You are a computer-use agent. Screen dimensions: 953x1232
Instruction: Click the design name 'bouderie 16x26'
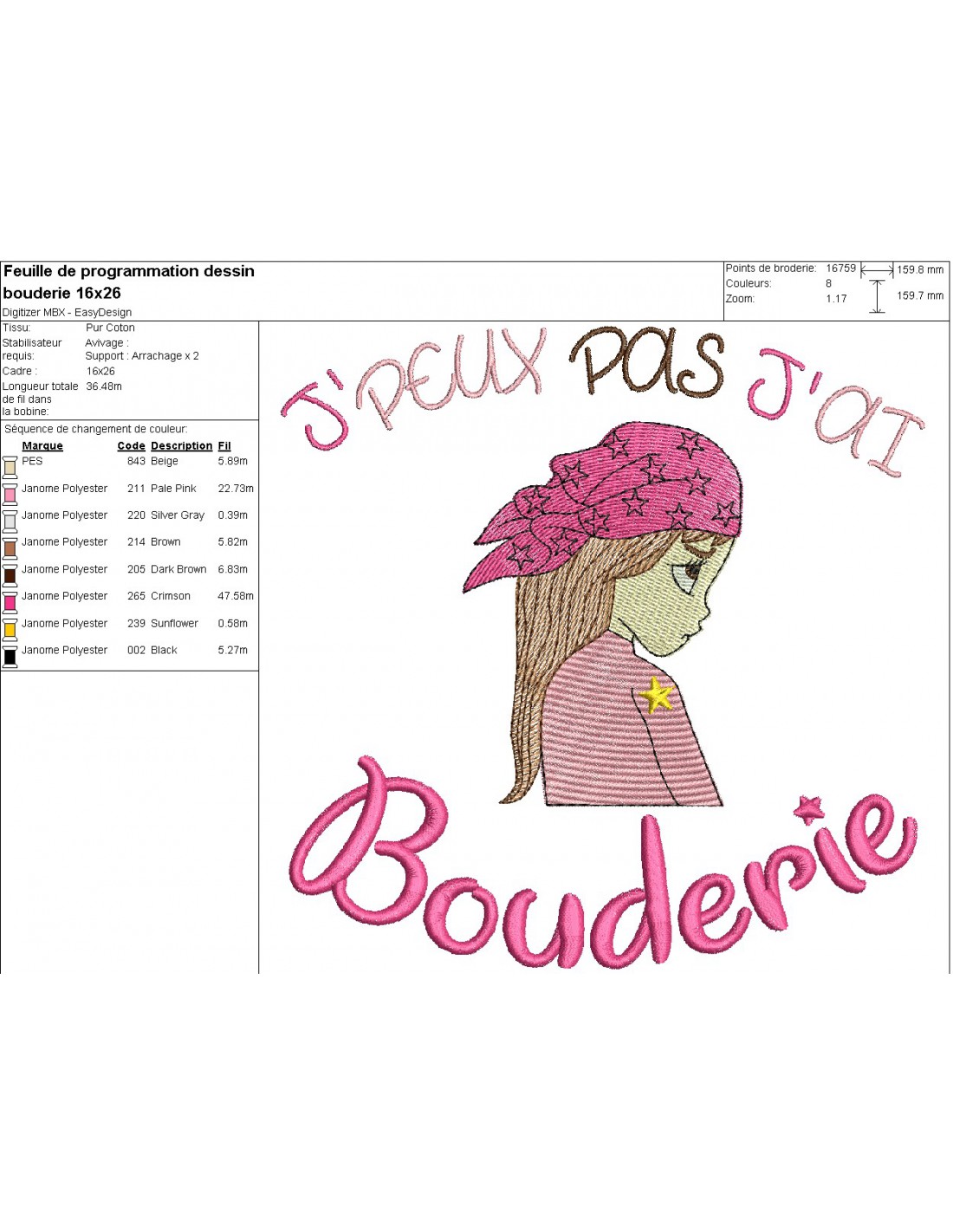62,293
